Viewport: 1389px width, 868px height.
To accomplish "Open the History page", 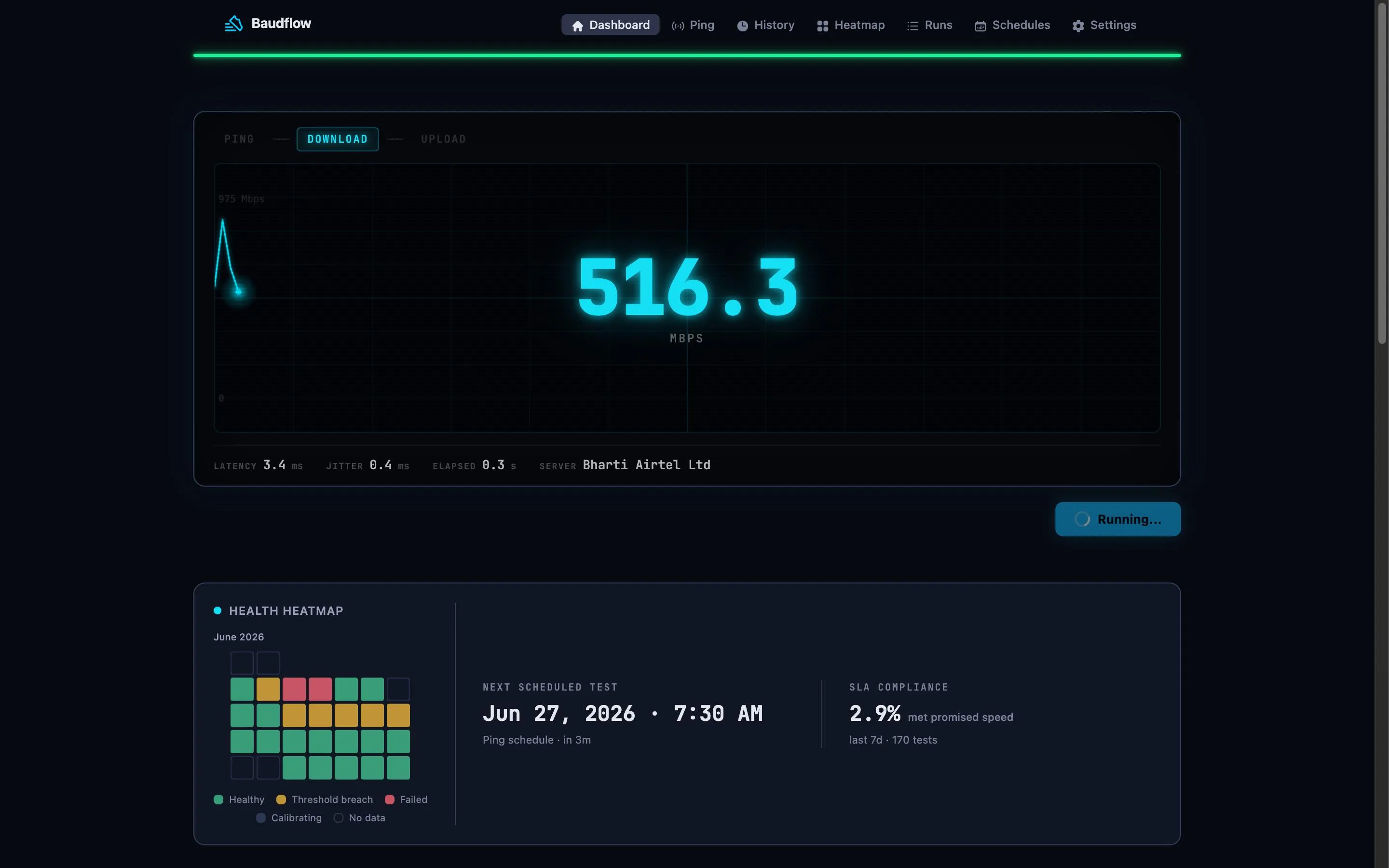I will click(766, 25).
